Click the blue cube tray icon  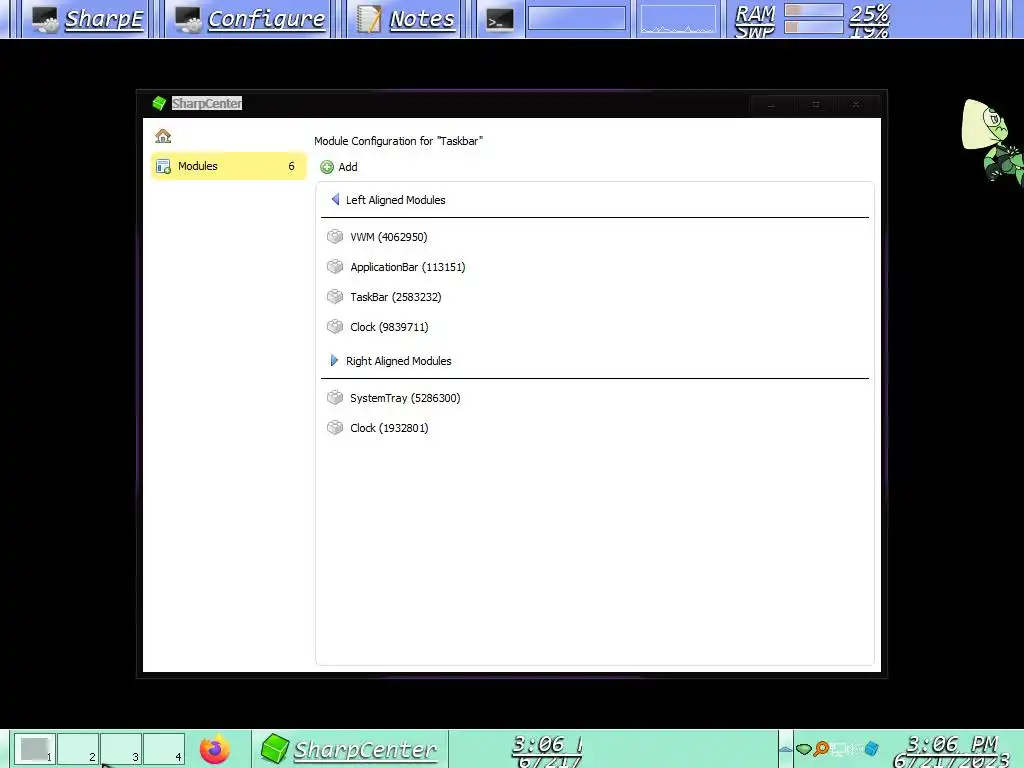click(871, 748)
